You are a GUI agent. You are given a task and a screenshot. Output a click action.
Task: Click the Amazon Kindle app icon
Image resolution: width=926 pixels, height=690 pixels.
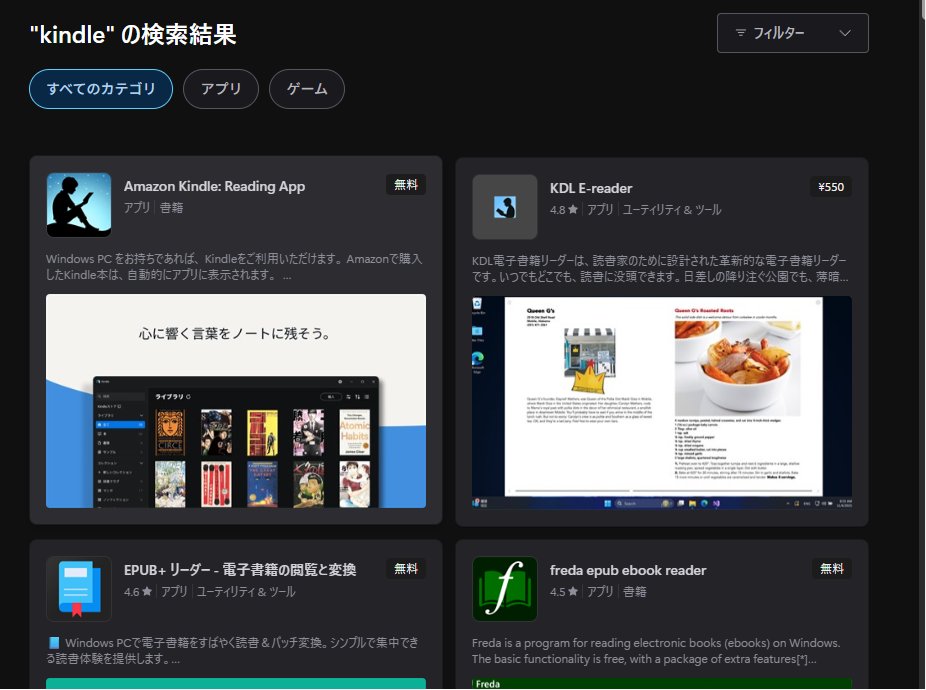79,205
